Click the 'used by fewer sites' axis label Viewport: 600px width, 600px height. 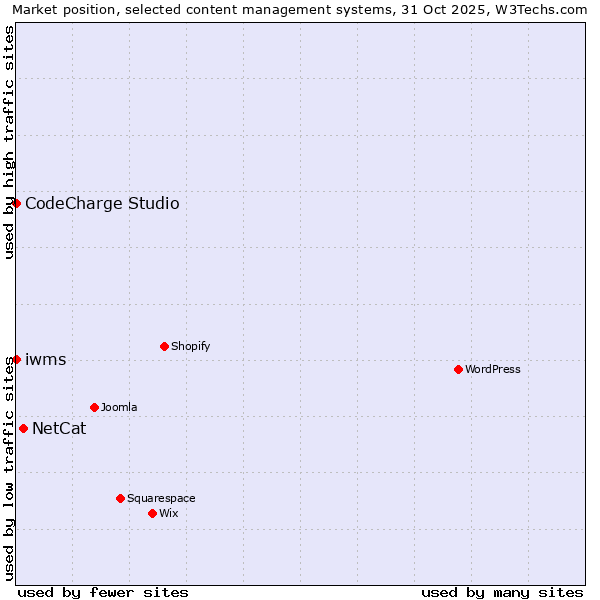pos(103,592)
